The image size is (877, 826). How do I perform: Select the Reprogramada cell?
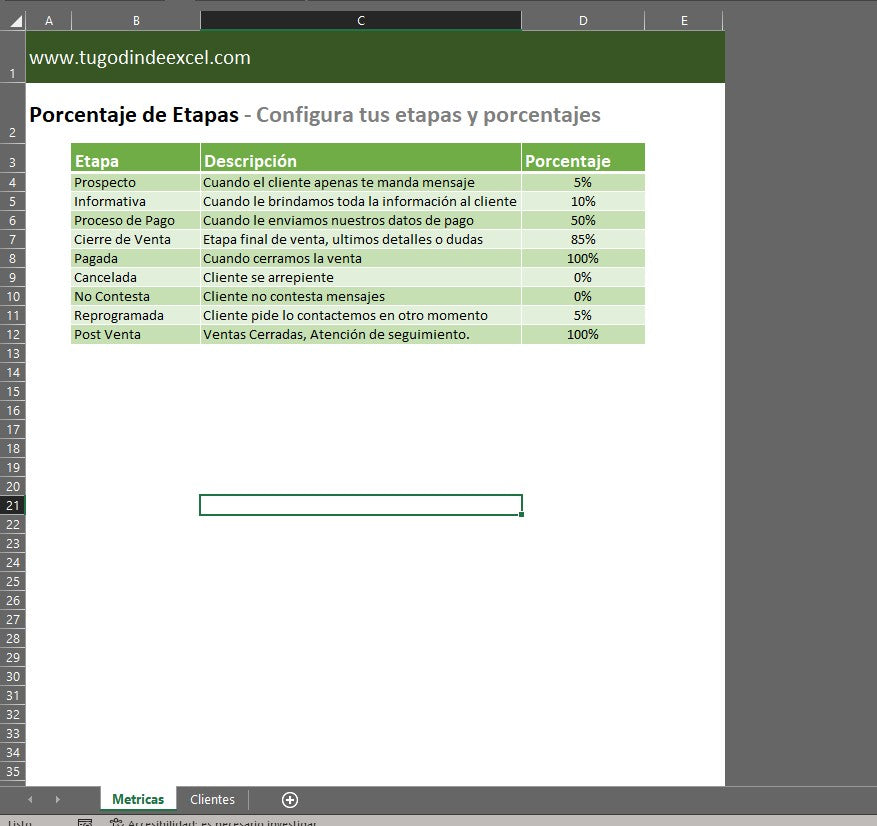point(135,315)
